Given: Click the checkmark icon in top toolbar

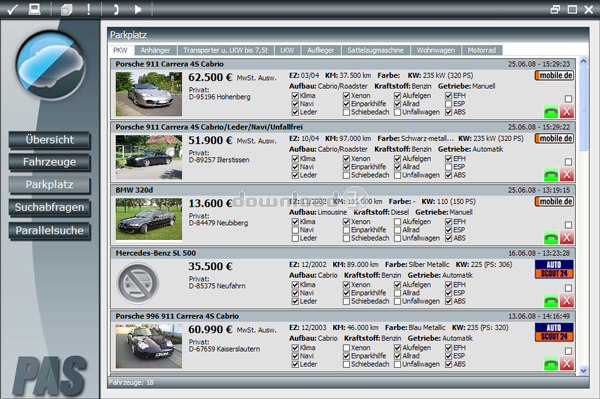Looking at the screenshot, I should [13, 9].
